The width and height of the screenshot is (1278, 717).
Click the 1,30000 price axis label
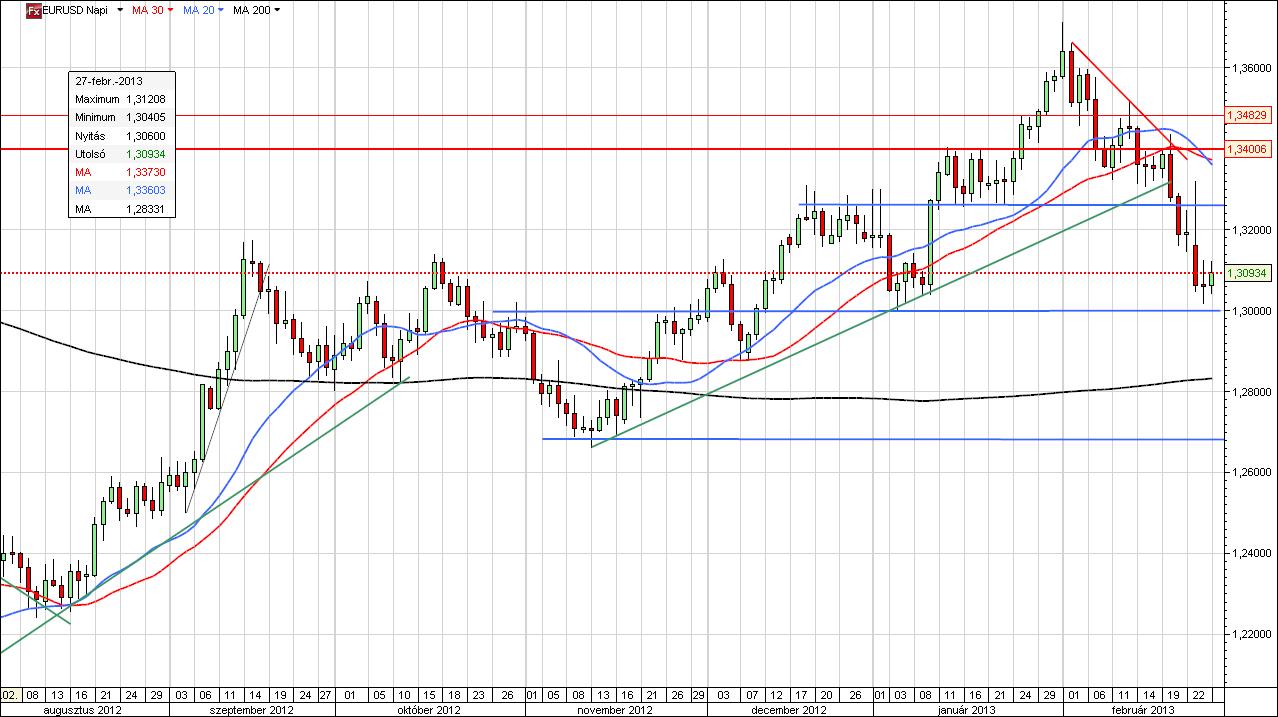coord(1250,311)
